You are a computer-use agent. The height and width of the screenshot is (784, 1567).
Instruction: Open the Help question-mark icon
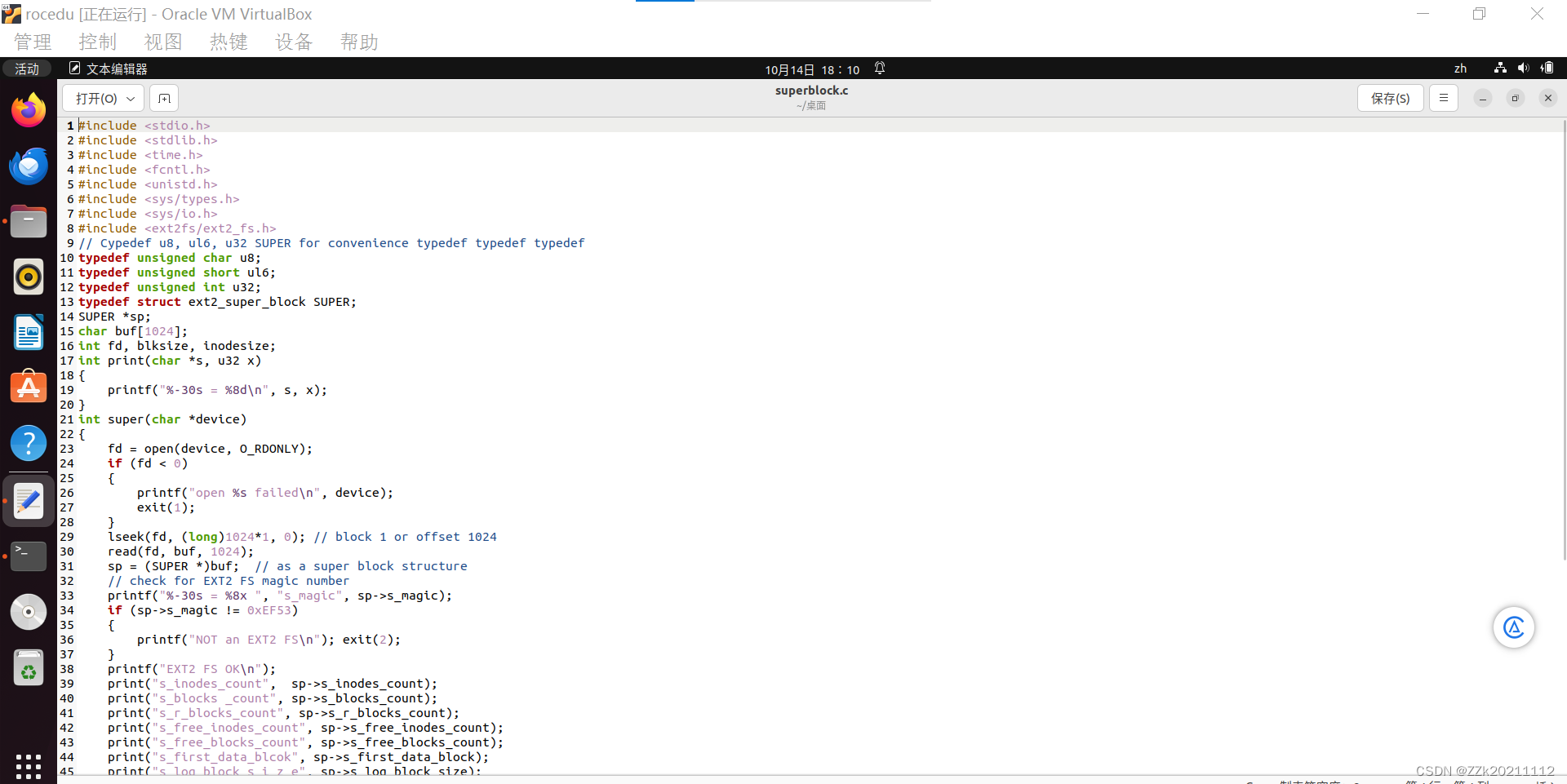click(x=29, y=443)
